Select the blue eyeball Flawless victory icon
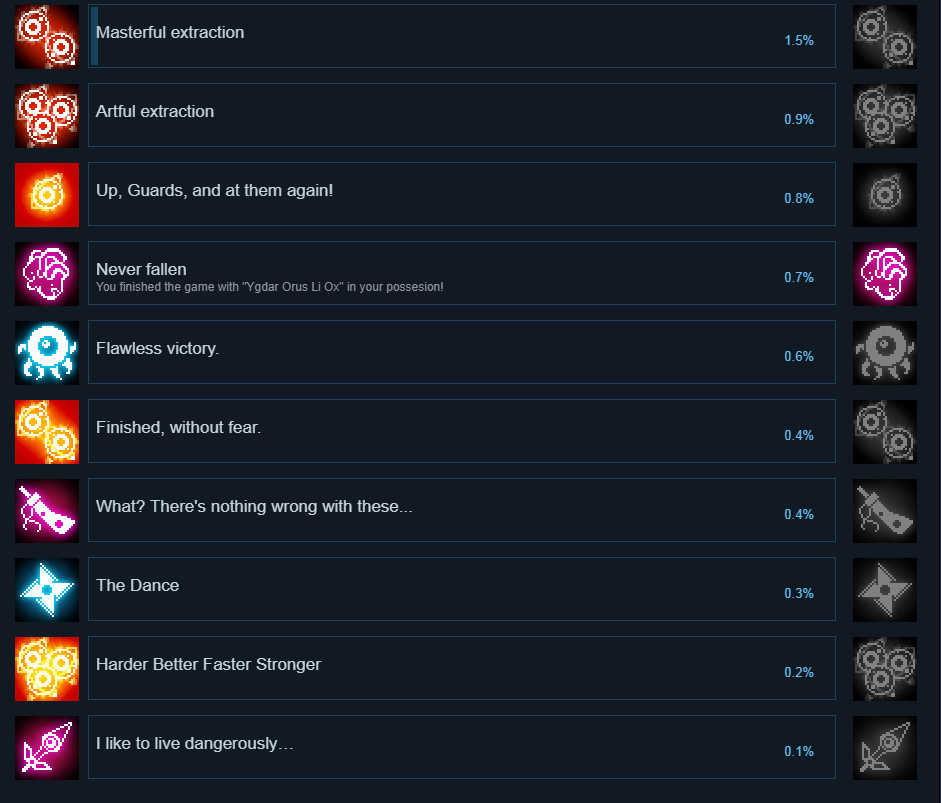 47,353
